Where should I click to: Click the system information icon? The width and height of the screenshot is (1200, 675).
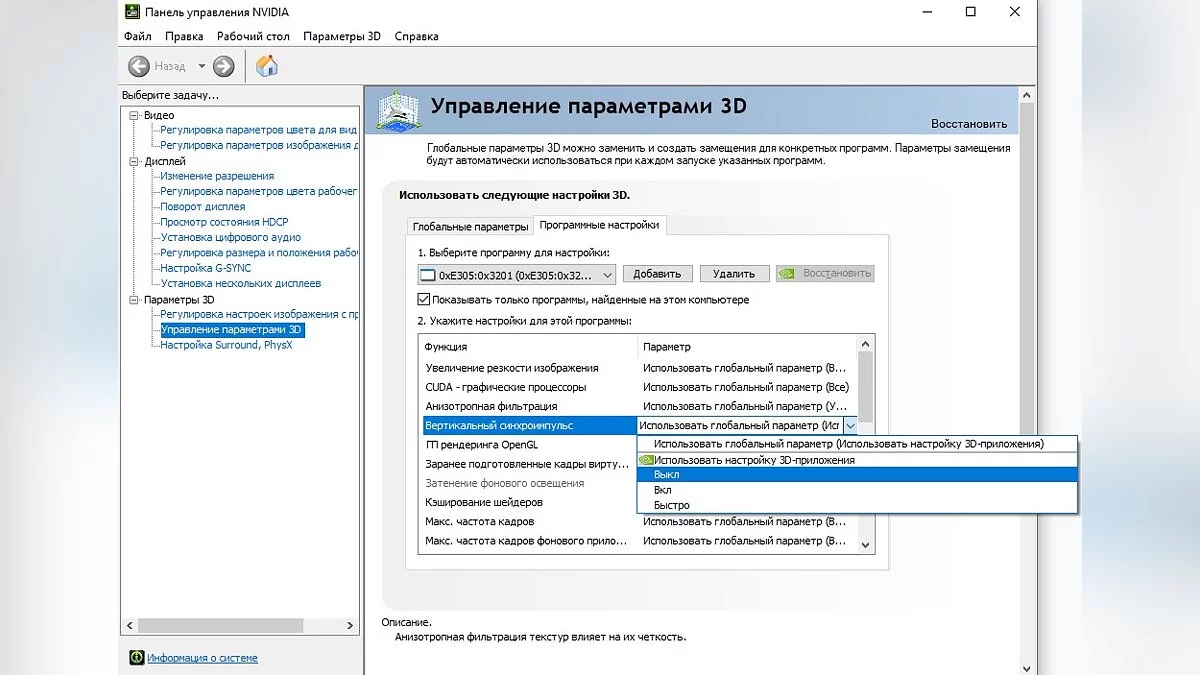137,658
